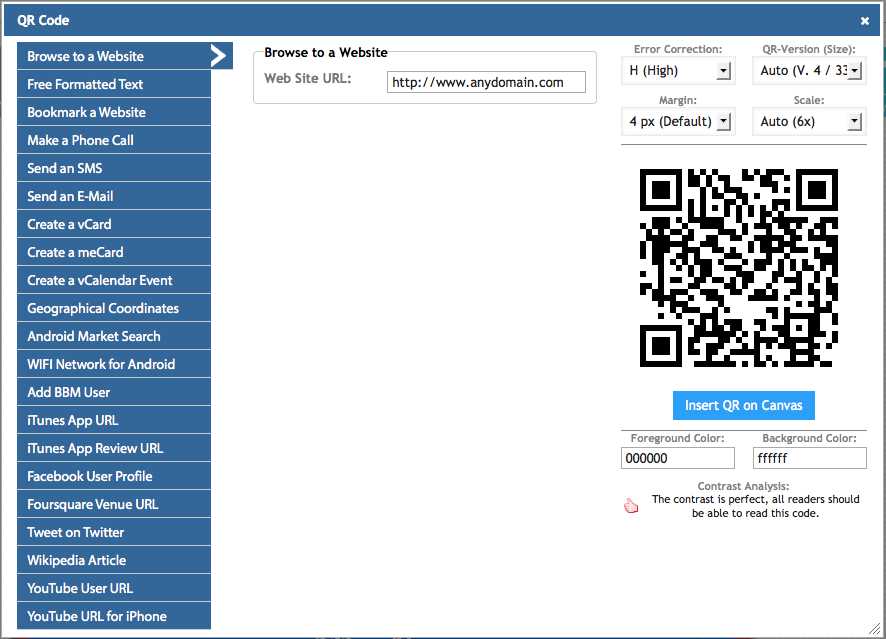886x639 pixels.
Task: Choose Facebook User Profile option
Action: point(114,476)
